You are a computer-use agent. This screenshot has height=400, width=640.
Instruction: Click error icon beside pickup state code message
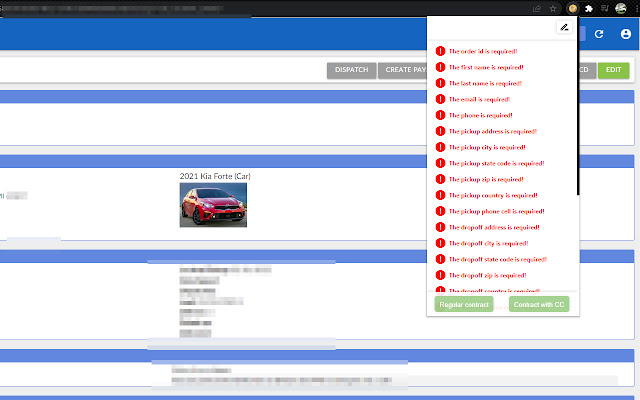pyautogui.click(x=440, y=163)
